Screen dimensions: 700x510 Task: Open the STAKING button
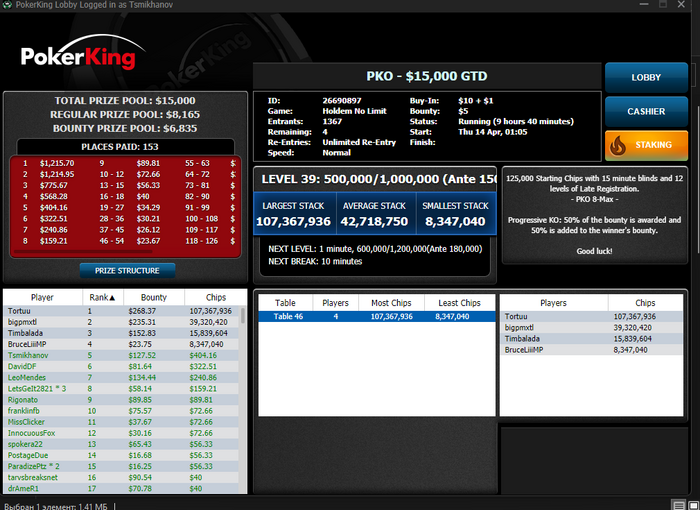(646, 145)
